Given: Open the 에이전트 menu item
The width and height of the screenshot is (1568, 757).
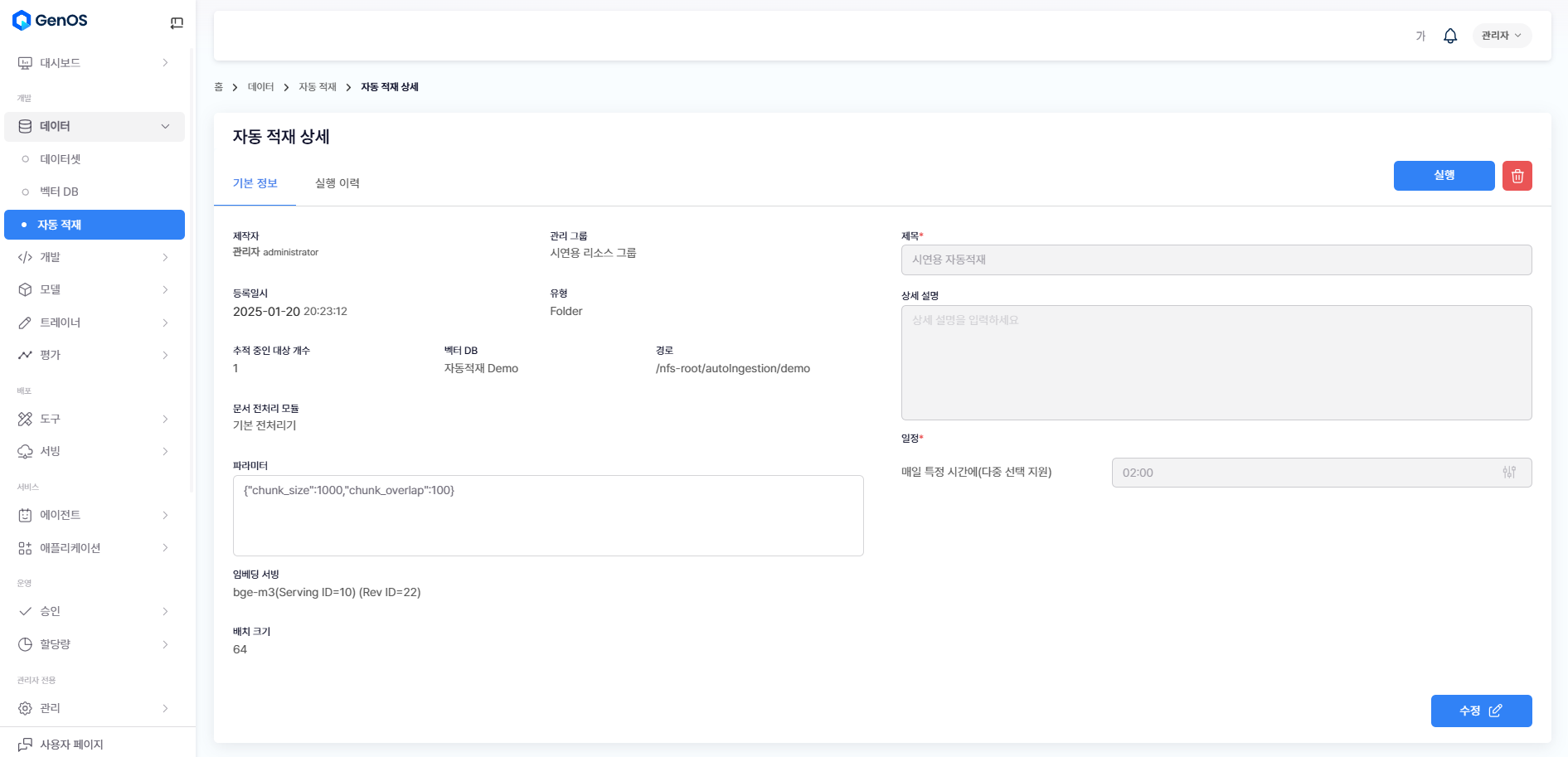Looking at the screenshot, I should point(60,515).
